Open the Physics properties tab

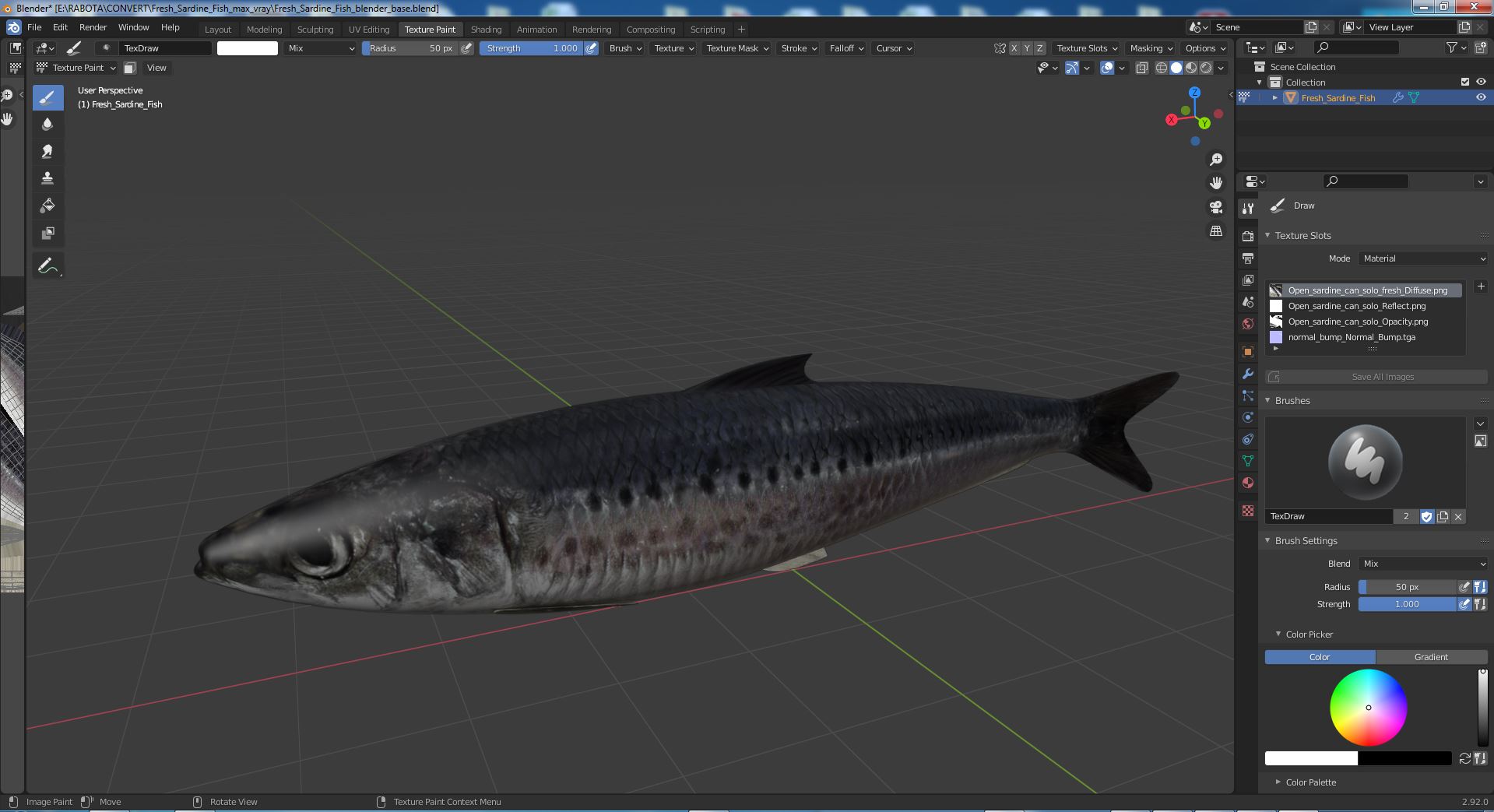click(x=1248, y=417)
